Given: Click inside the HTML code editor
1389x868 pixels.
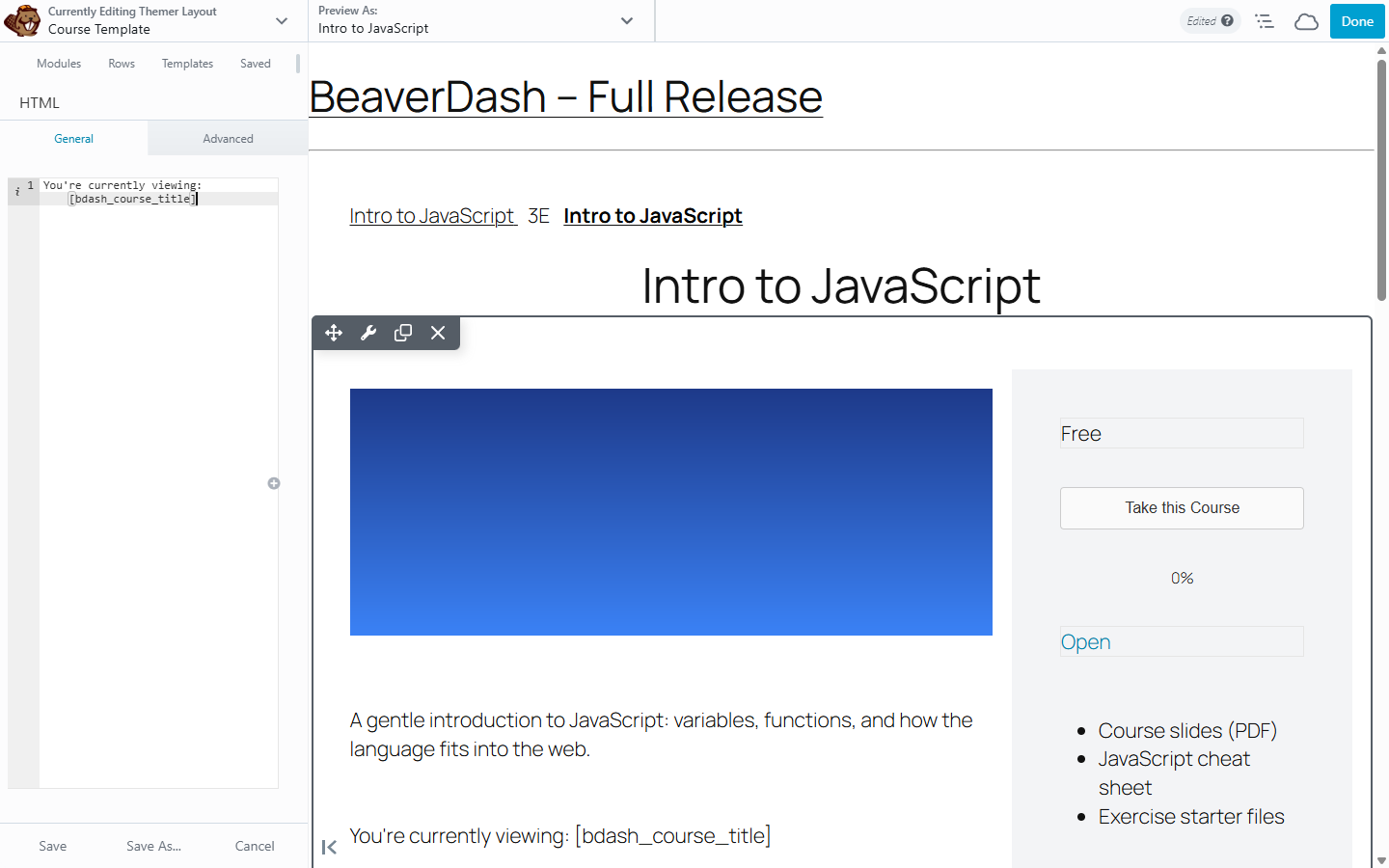Looking at the screenshot, I should tap(158, 482).
